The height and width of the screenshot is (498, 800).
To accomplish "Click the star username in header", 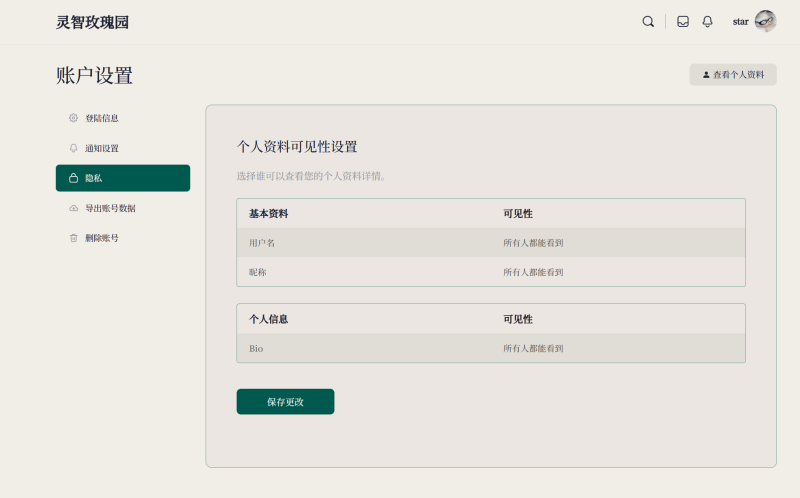I will click(x=740, y=21).
